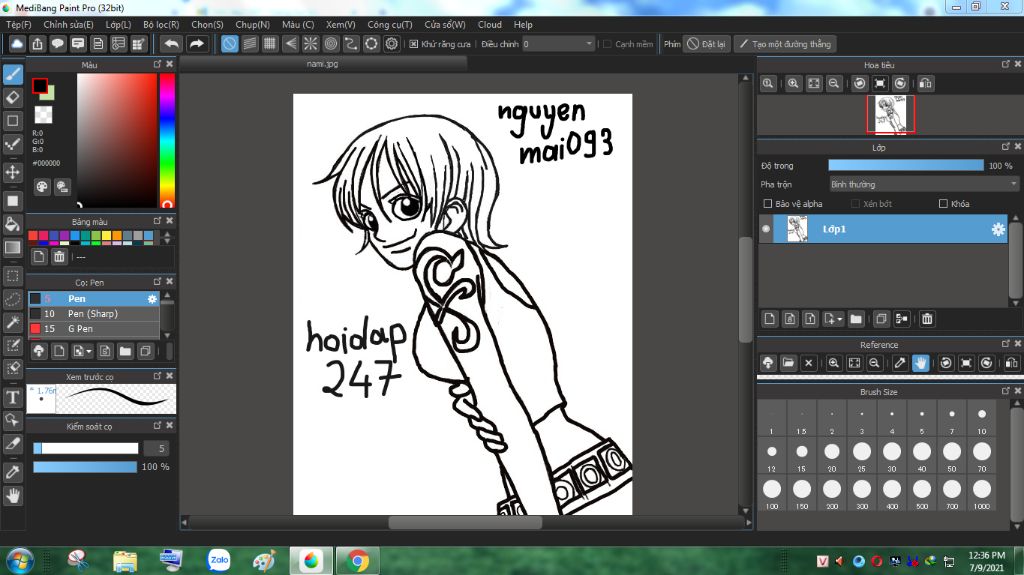Screen dimensions: 1024x575
Task: Open the cloud icon in top toolbar
Action: point(17,44)
